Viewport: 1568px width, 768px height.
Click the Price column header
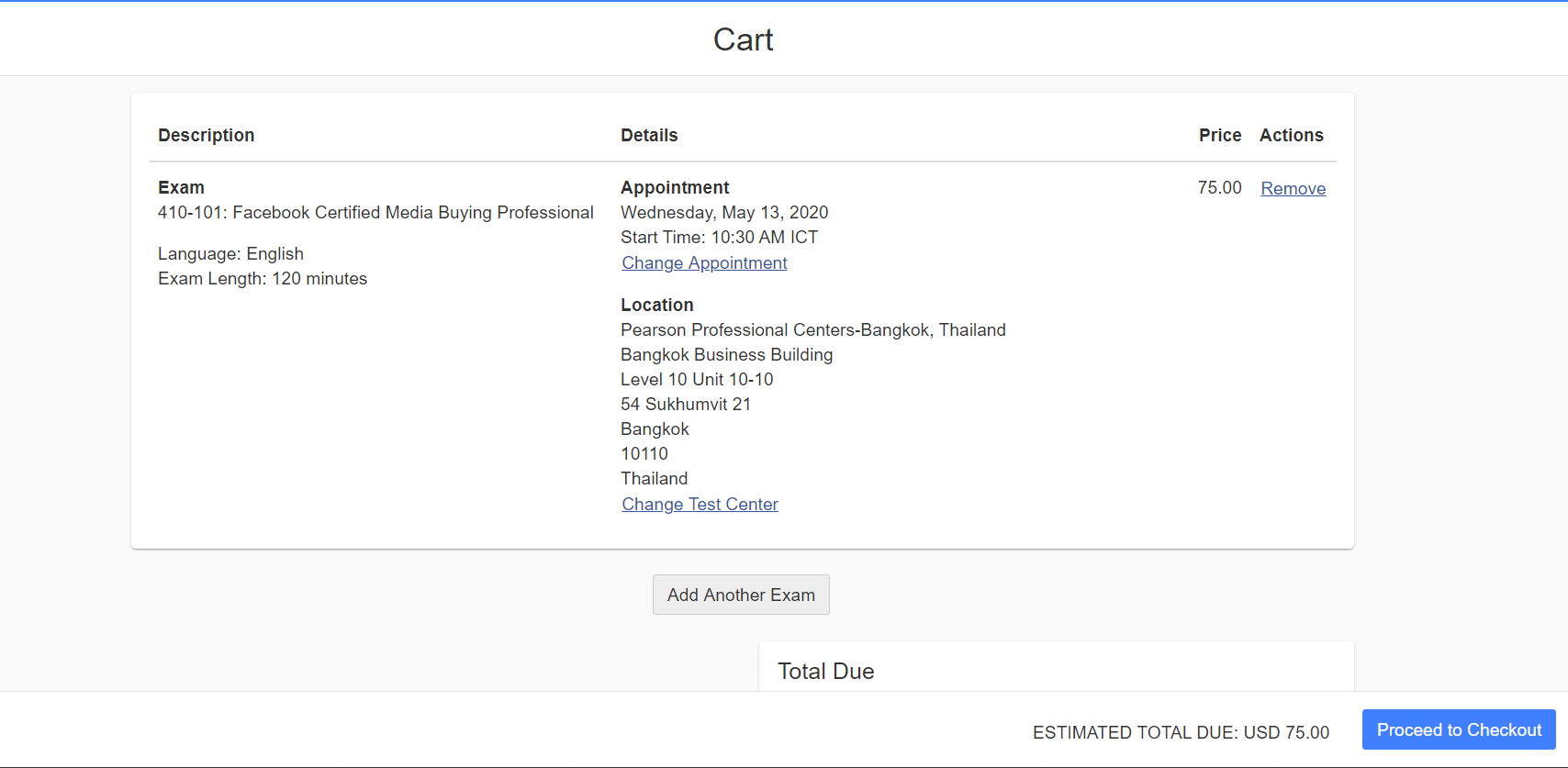pos(1220,136)
